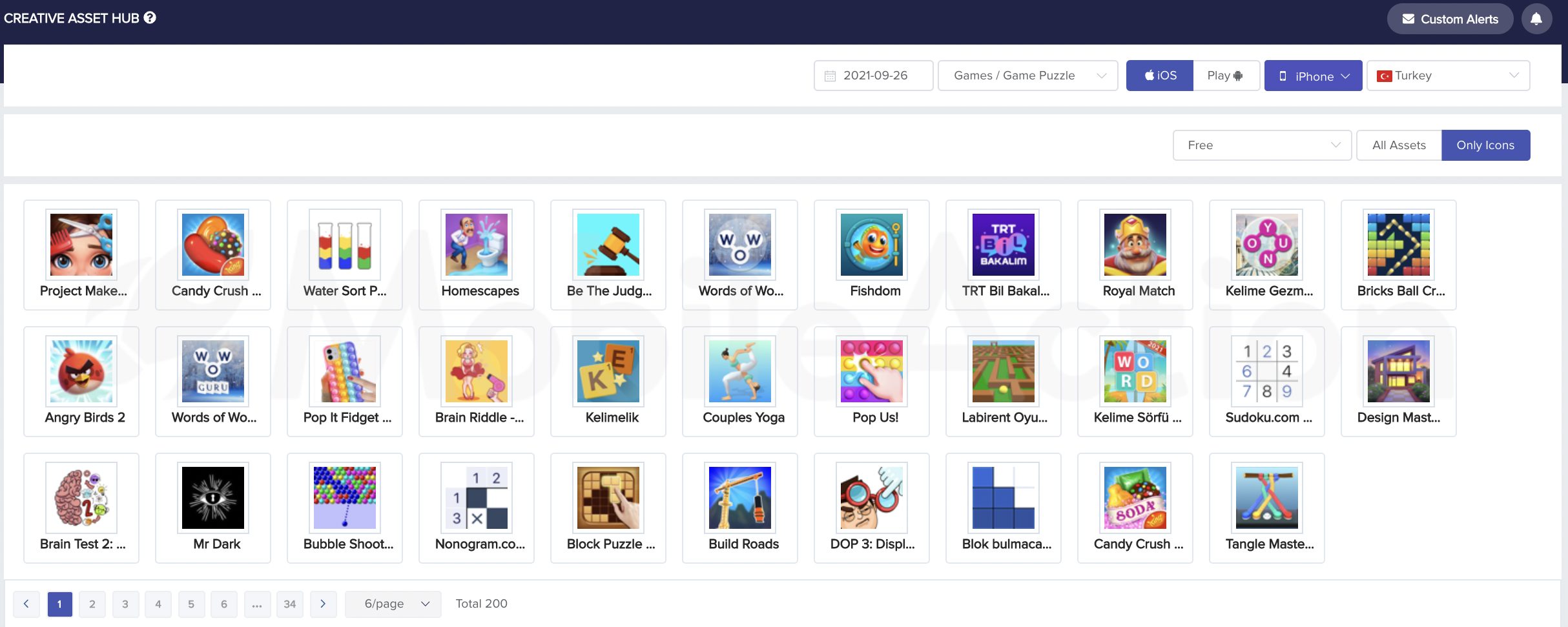This screenshot has width=1568, height=627.
Task: Go to page 3
Action: coord(125,604)
